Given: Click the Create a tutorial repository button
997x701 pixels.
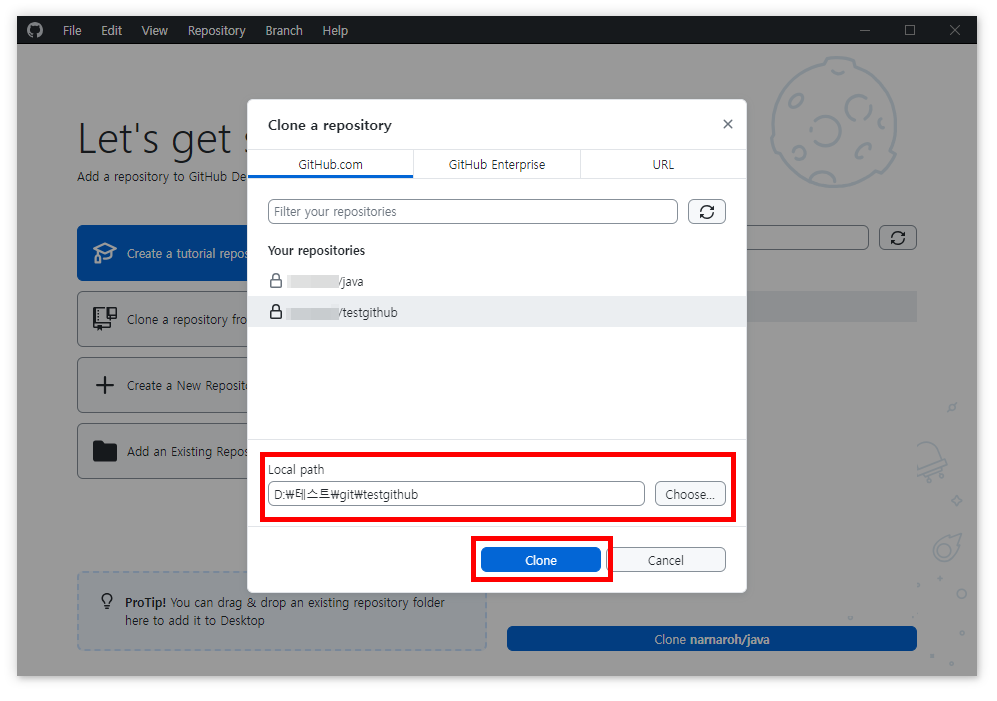Looking at the screenshot, I should [x=162, y=253].
